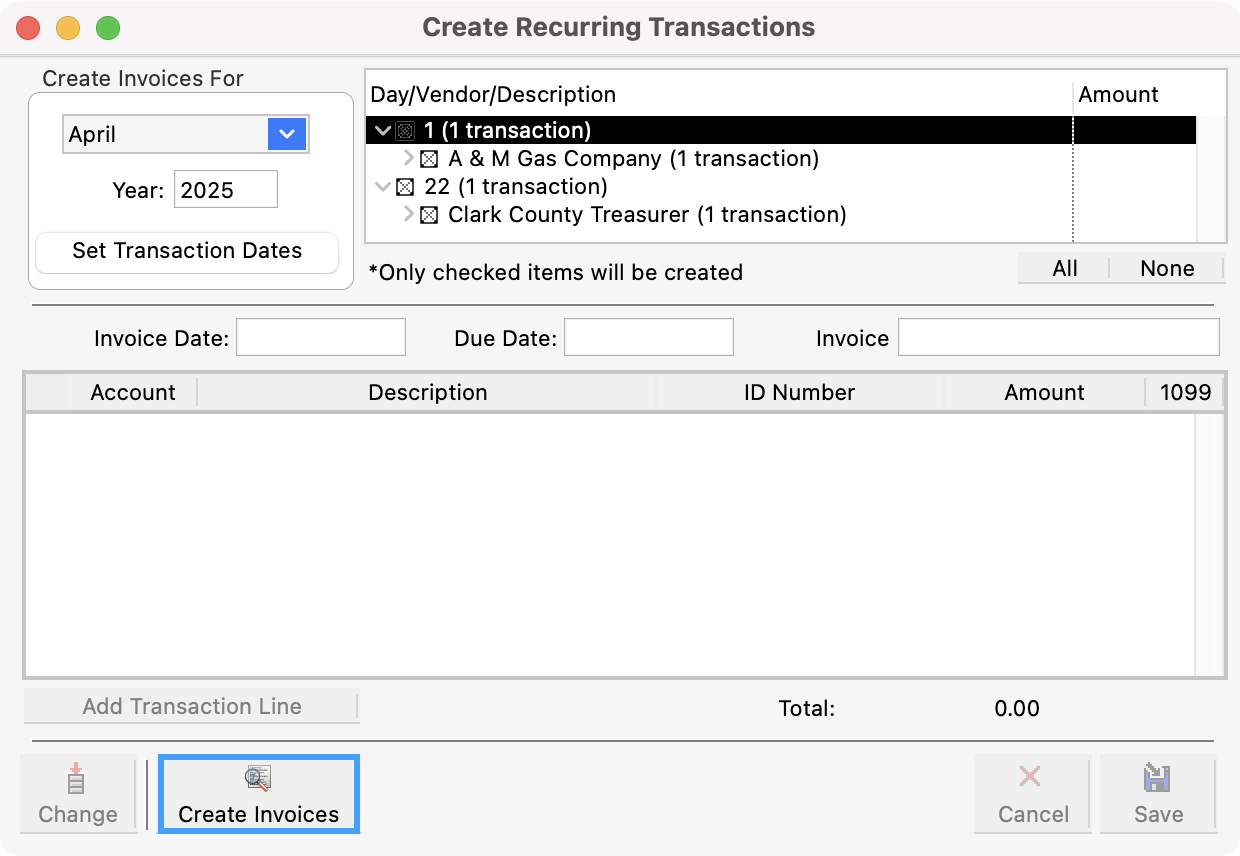Click the Create Invoices icon button
The image size is (1240, 856).
[x=258, y=795]
